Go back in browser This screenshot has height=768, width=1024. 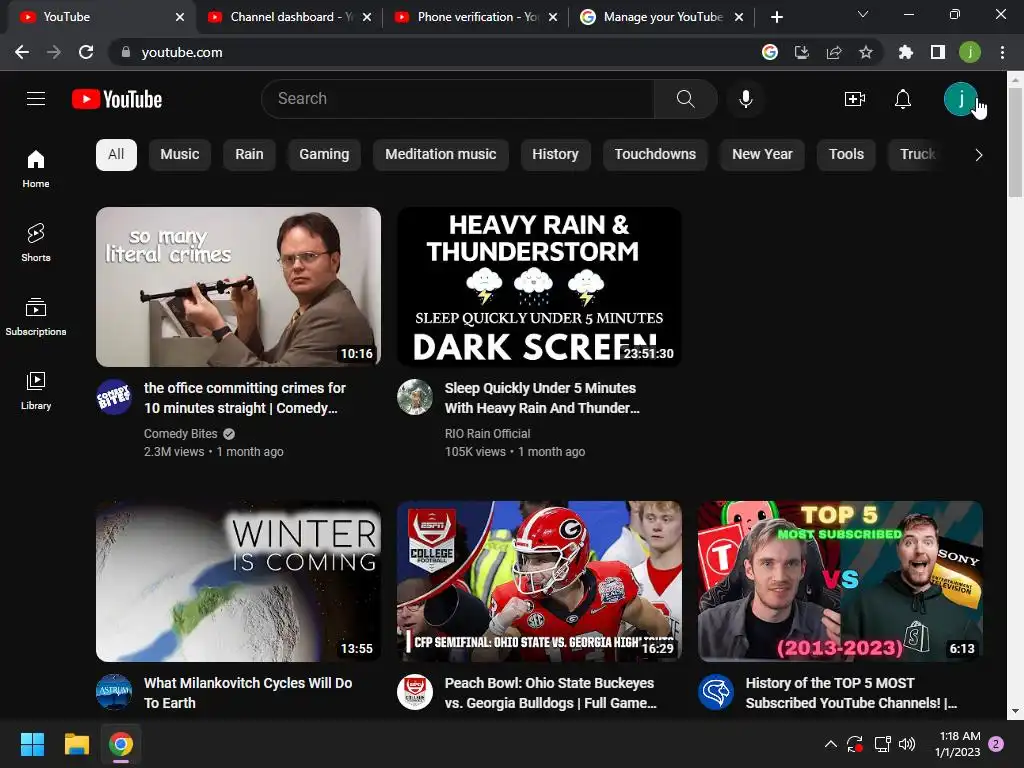click(22, 52)
